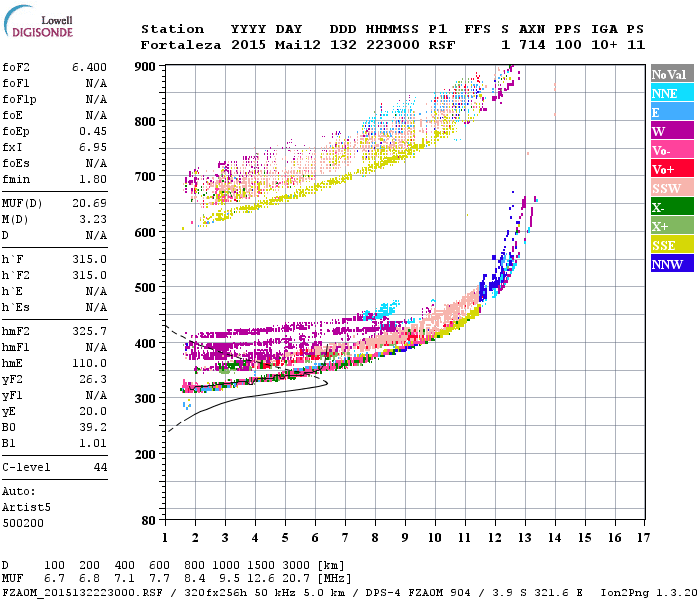700x600 pixels.
Task: Click the C-level value 44
Action: [x=100, y=467]
